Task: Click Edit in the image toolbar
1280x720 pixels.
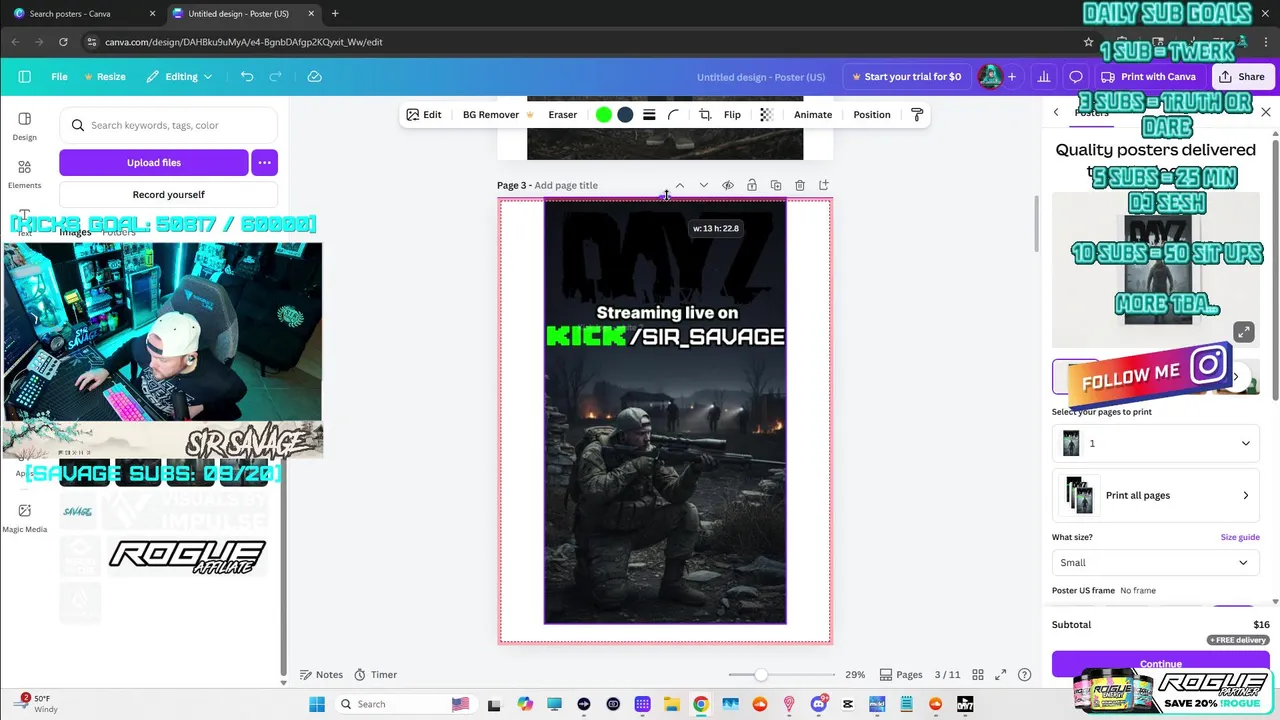Action: click(424, 115)
